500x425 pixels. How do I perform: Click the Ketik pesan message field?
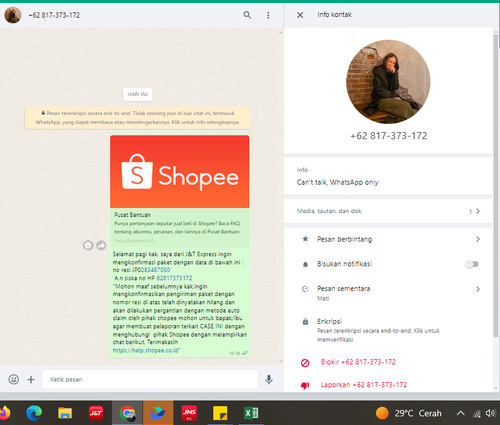(150, 379)
